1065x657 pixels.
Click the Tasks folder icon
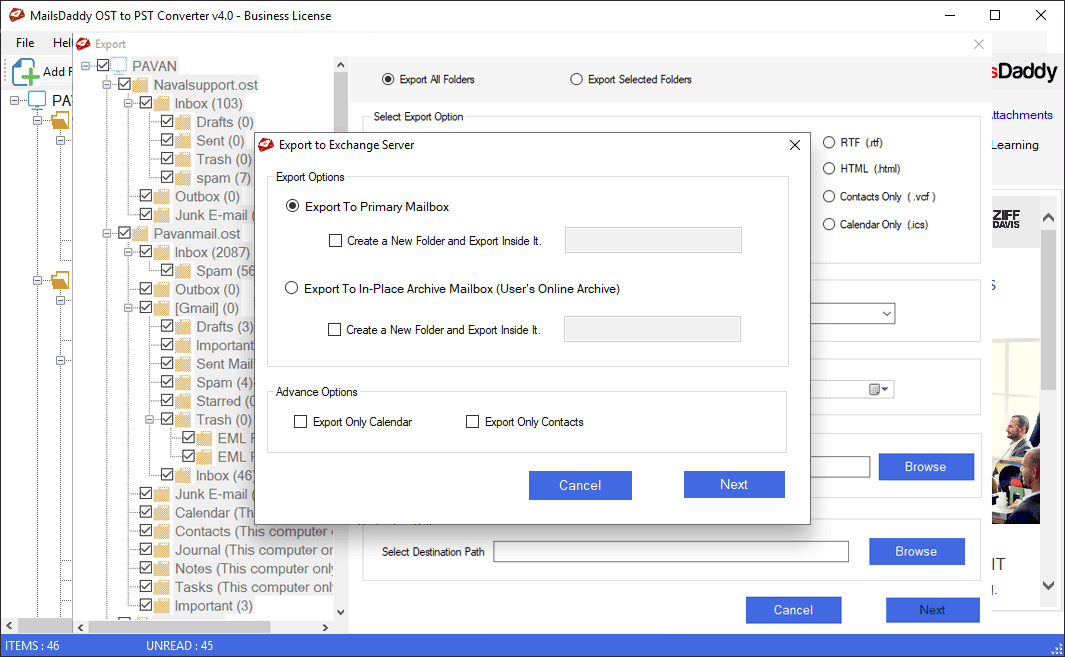(162, 587)
